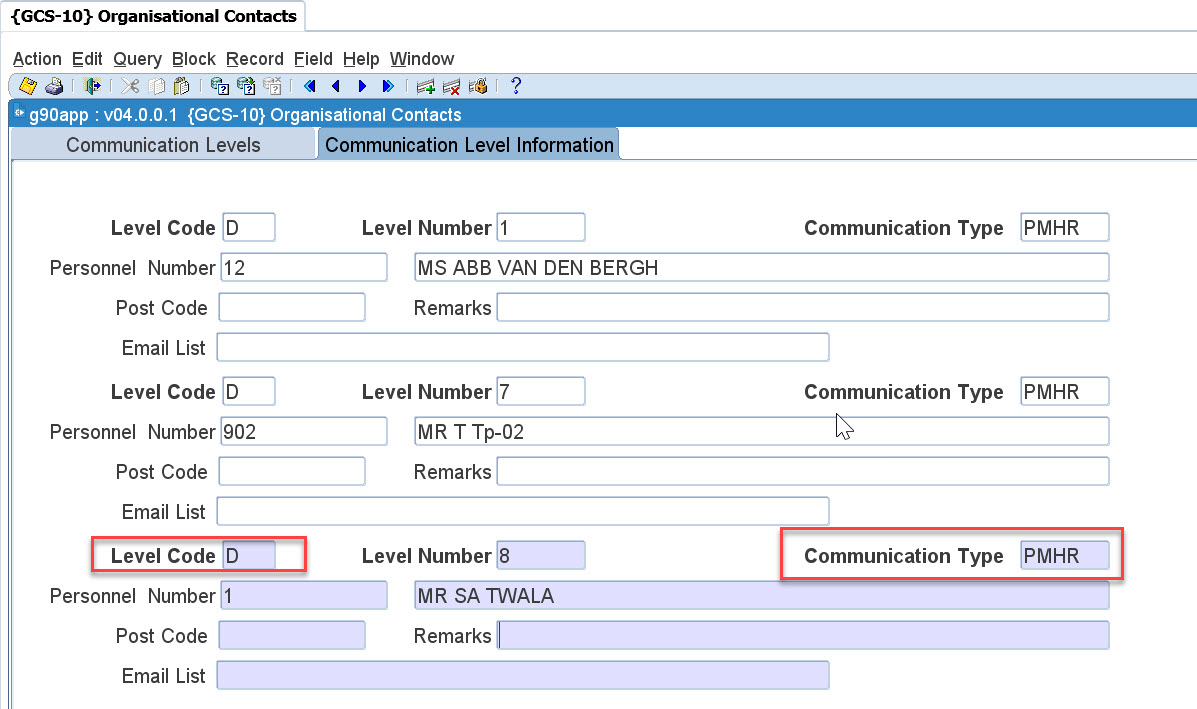Click the Enter Query icon
The height and width of the screenshot is (709, 1197).
point(219,86)
